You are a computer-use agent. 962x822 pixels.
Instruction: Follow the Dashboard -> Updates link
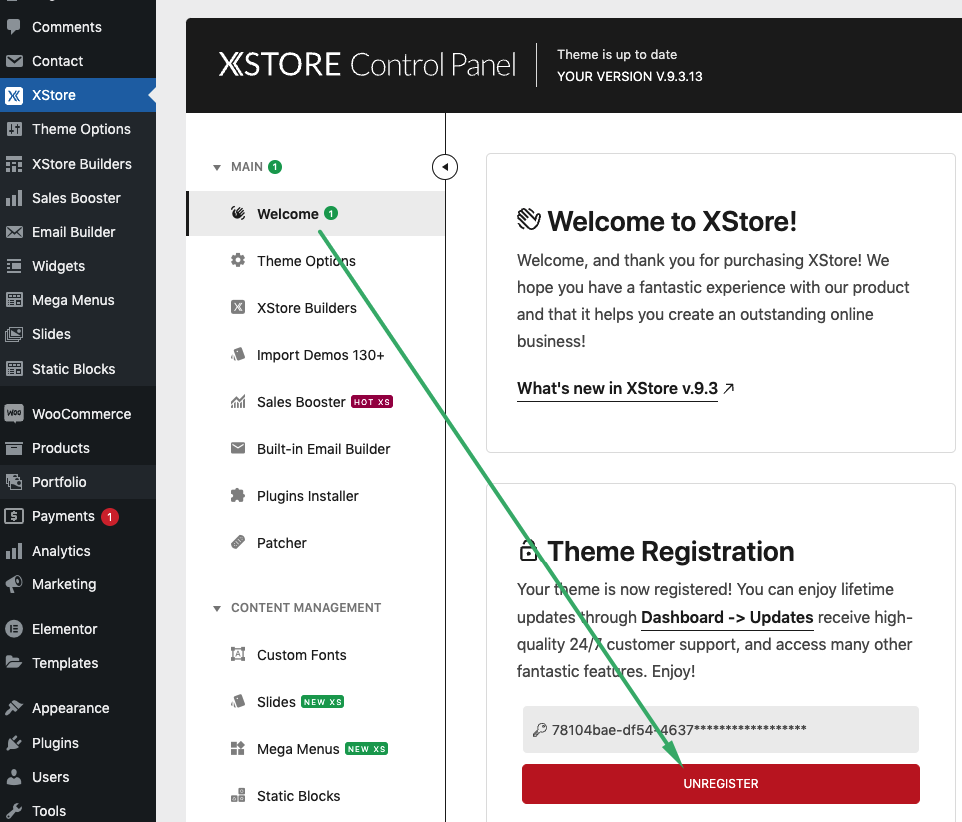tap(727, 617)
